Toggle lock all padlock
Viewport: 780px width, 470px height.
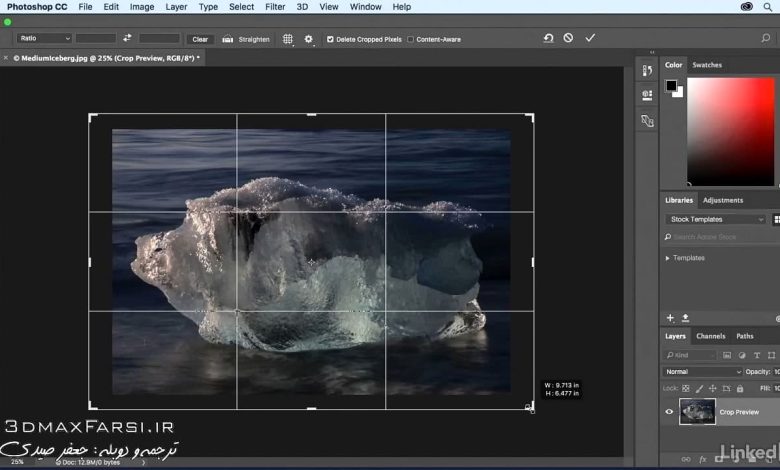click(x=740, y=388)
